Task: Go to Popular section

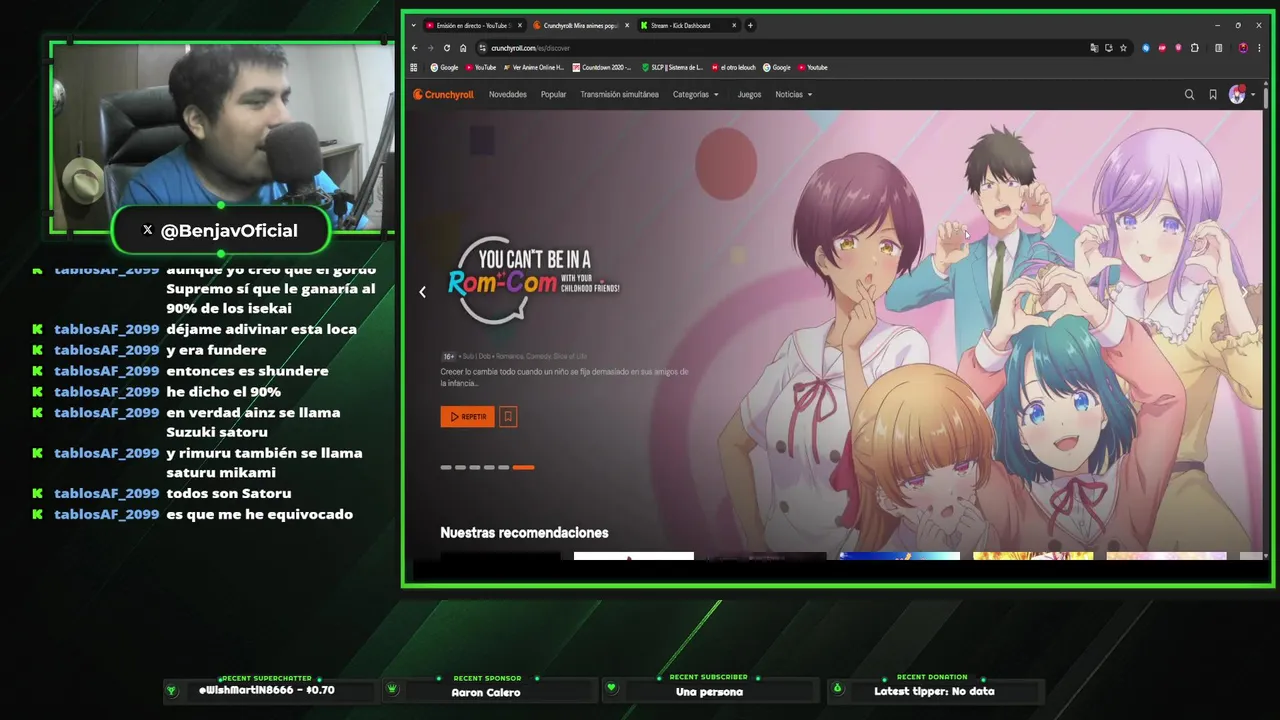Action: point(553,95)
